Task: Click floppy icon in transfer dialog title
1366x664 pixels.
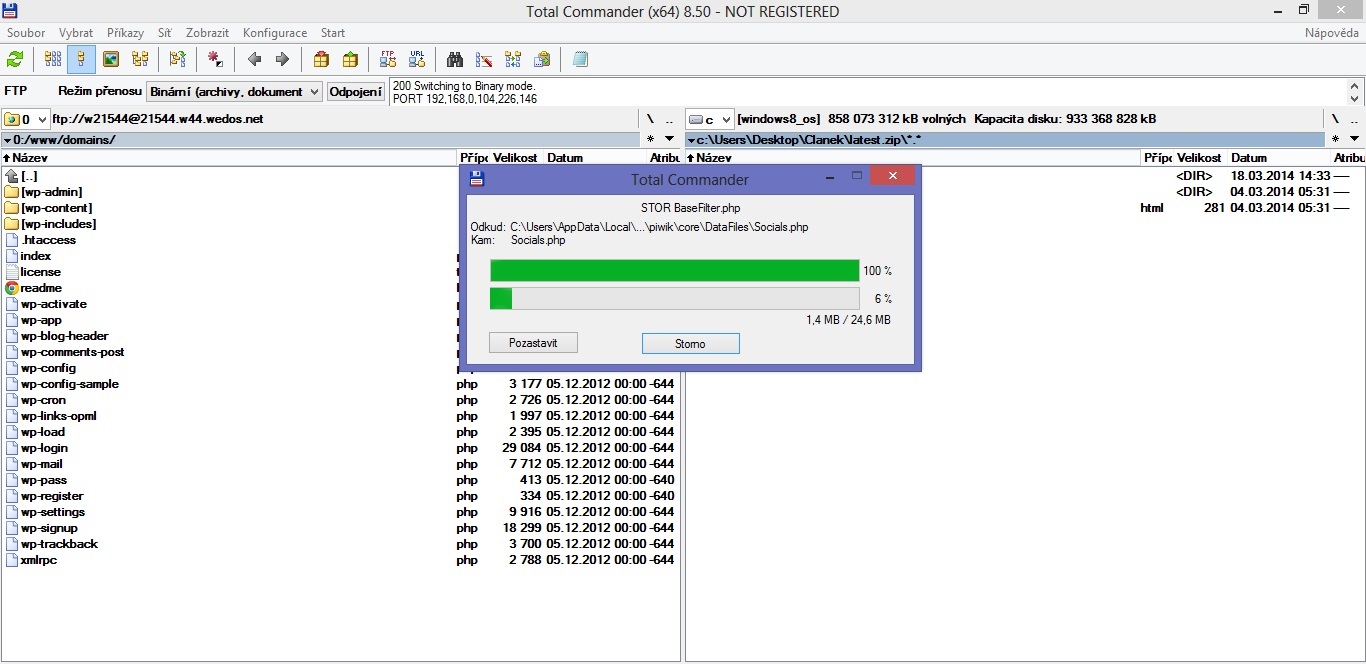Action: pos(478,179)
